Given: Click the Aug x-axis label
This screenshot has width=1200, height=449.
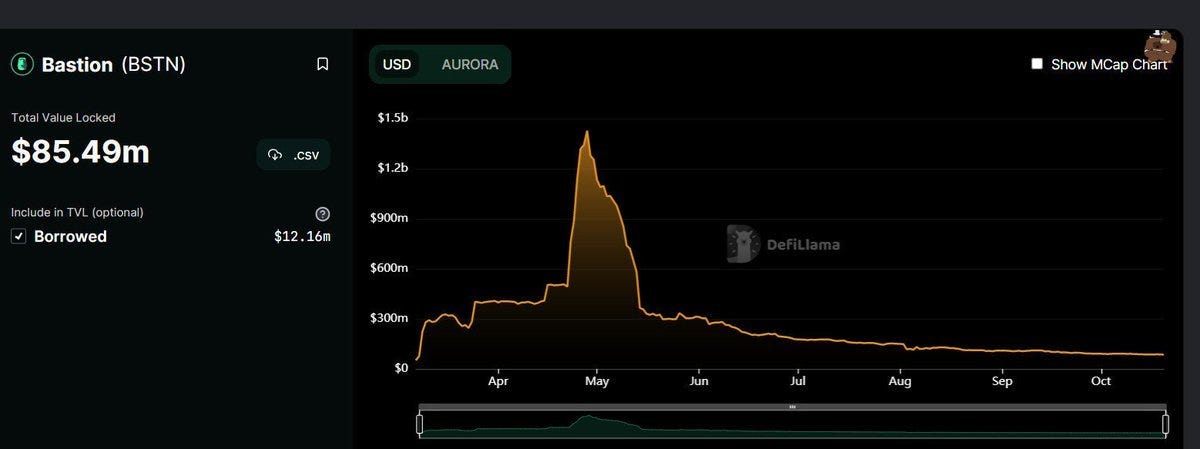Looking at the screenshot, I should pyautogui.click(x=900, y=382).
